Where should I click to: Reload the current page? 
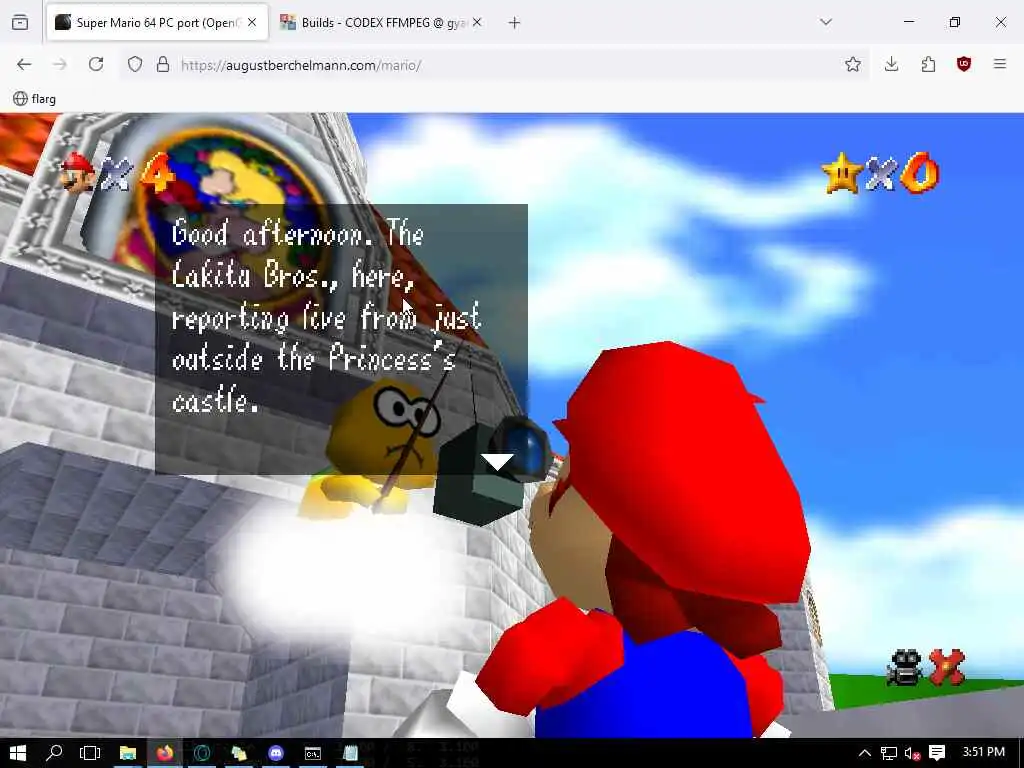pos(96,65)
